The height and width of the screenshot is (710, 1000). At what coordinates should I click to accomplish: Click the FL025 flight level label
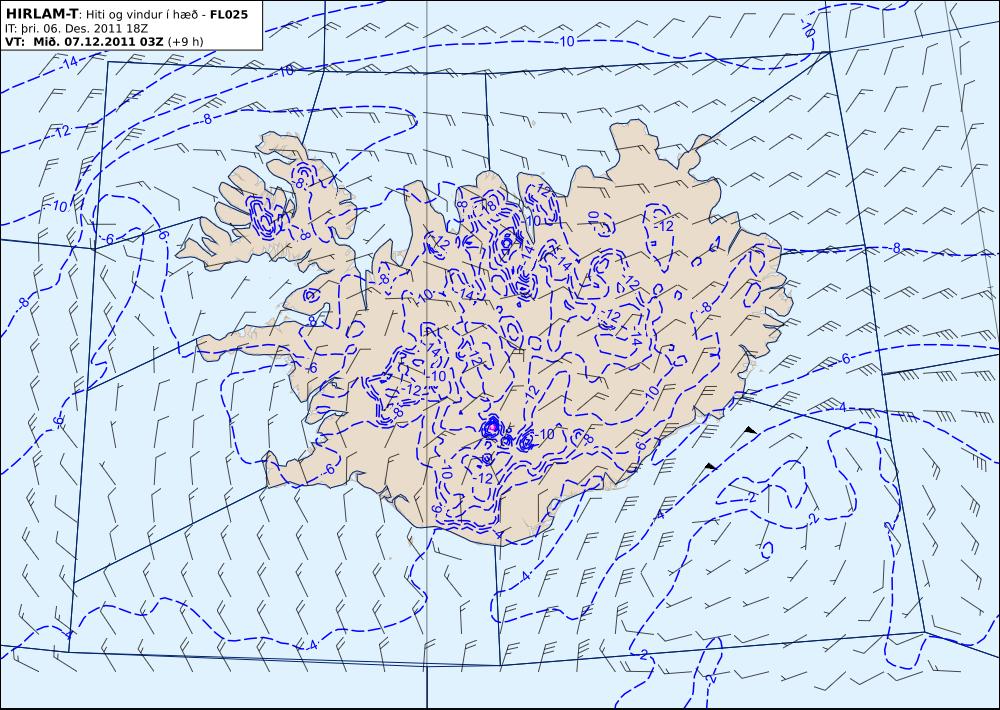[230, 14]
